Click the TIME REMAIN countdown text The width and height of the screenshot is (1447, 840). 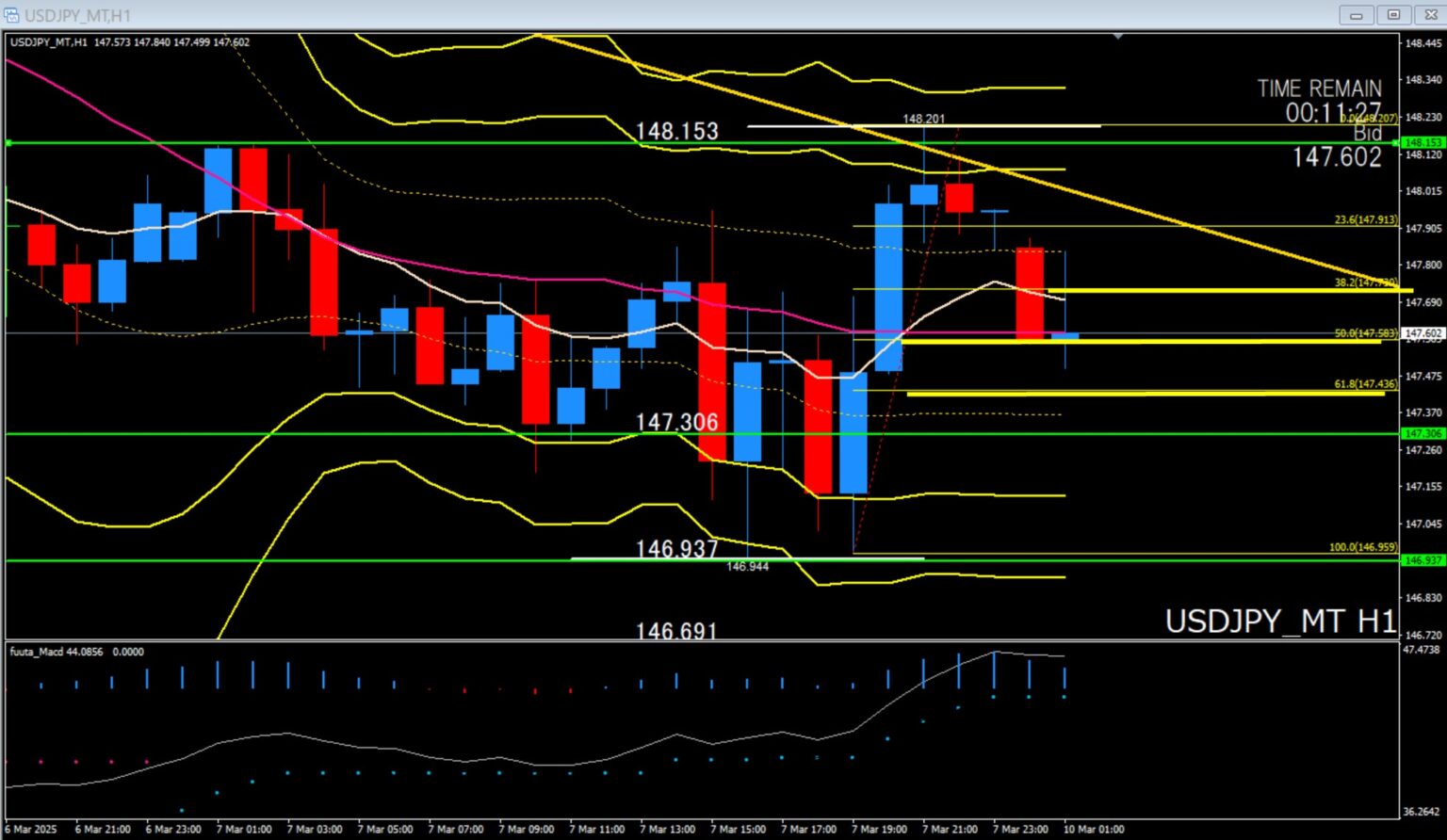point(1319,89)
